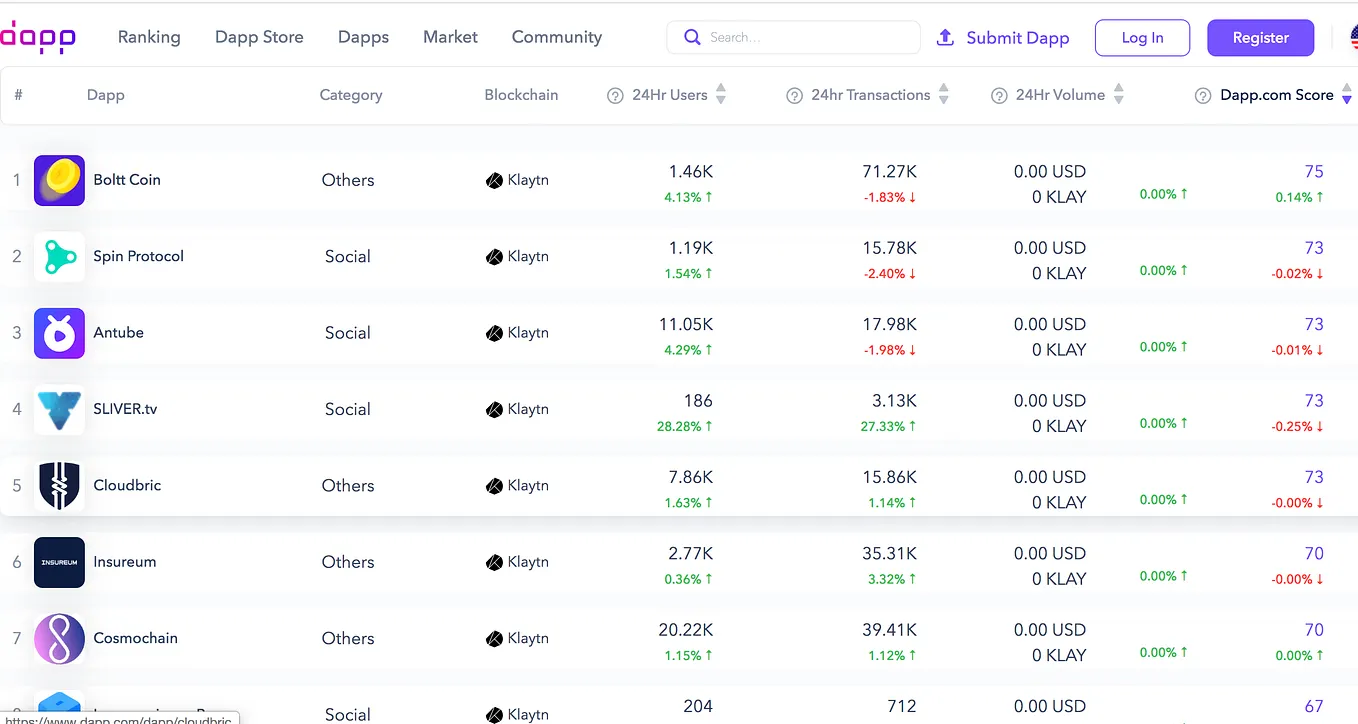Screen dimensions: 1358x724
Task: Click the 24Hr Volume help icon
Action: [999, 96]
